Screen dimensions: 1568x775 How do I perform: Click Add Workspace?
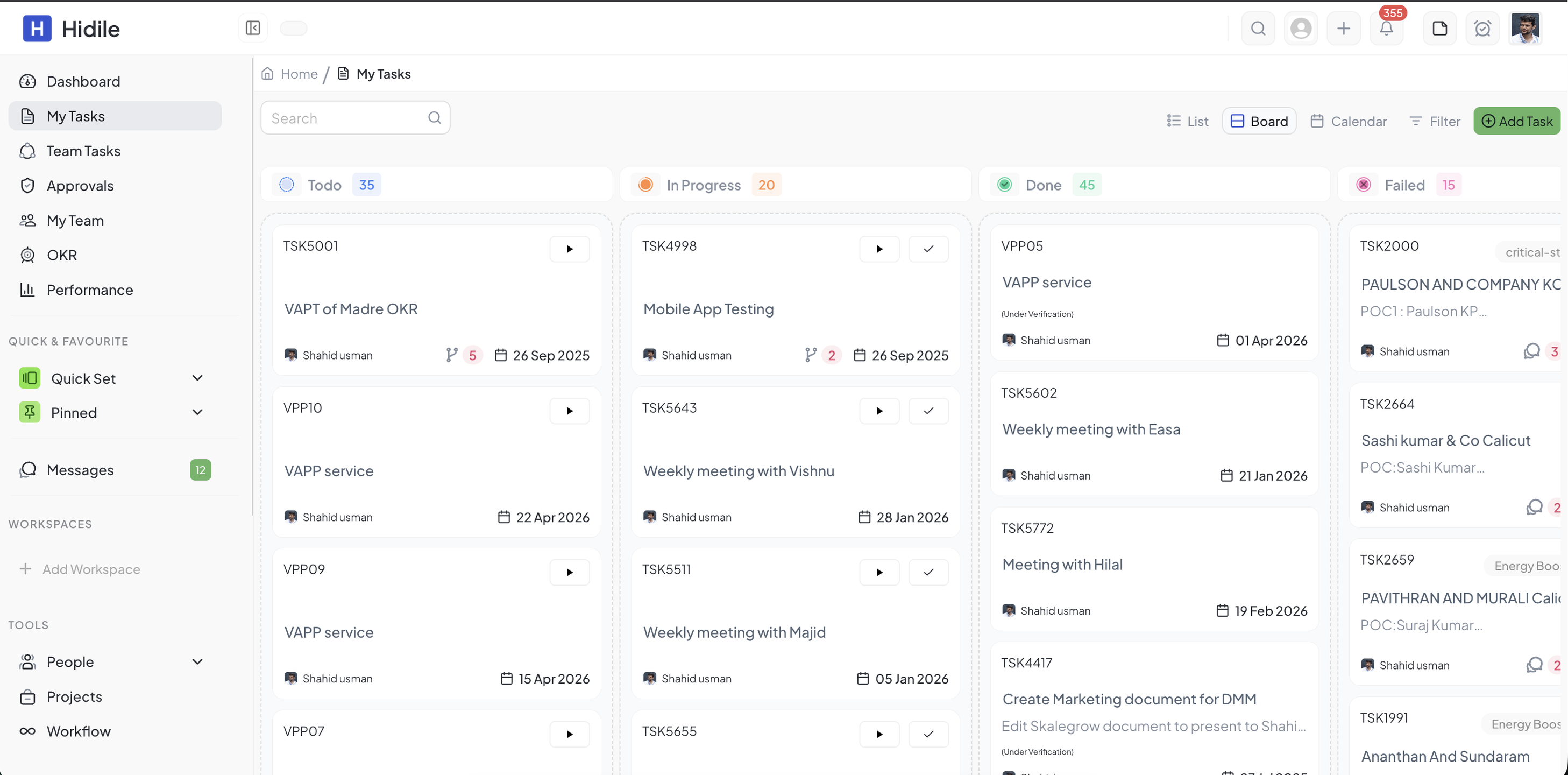(x=80, y=569)
